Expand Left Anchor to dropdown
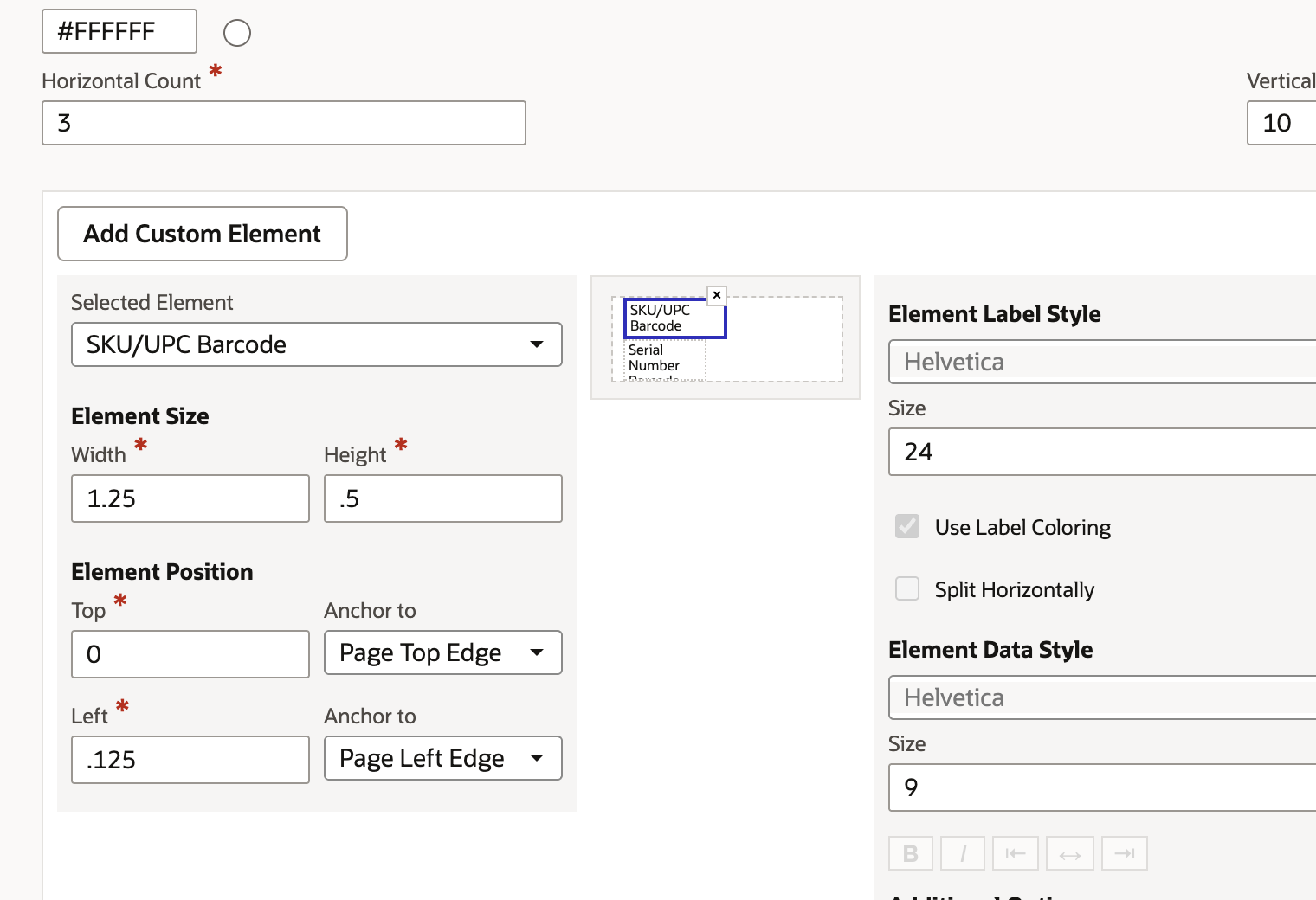This screenshot has width=1316, height=900. coord(443,758)
